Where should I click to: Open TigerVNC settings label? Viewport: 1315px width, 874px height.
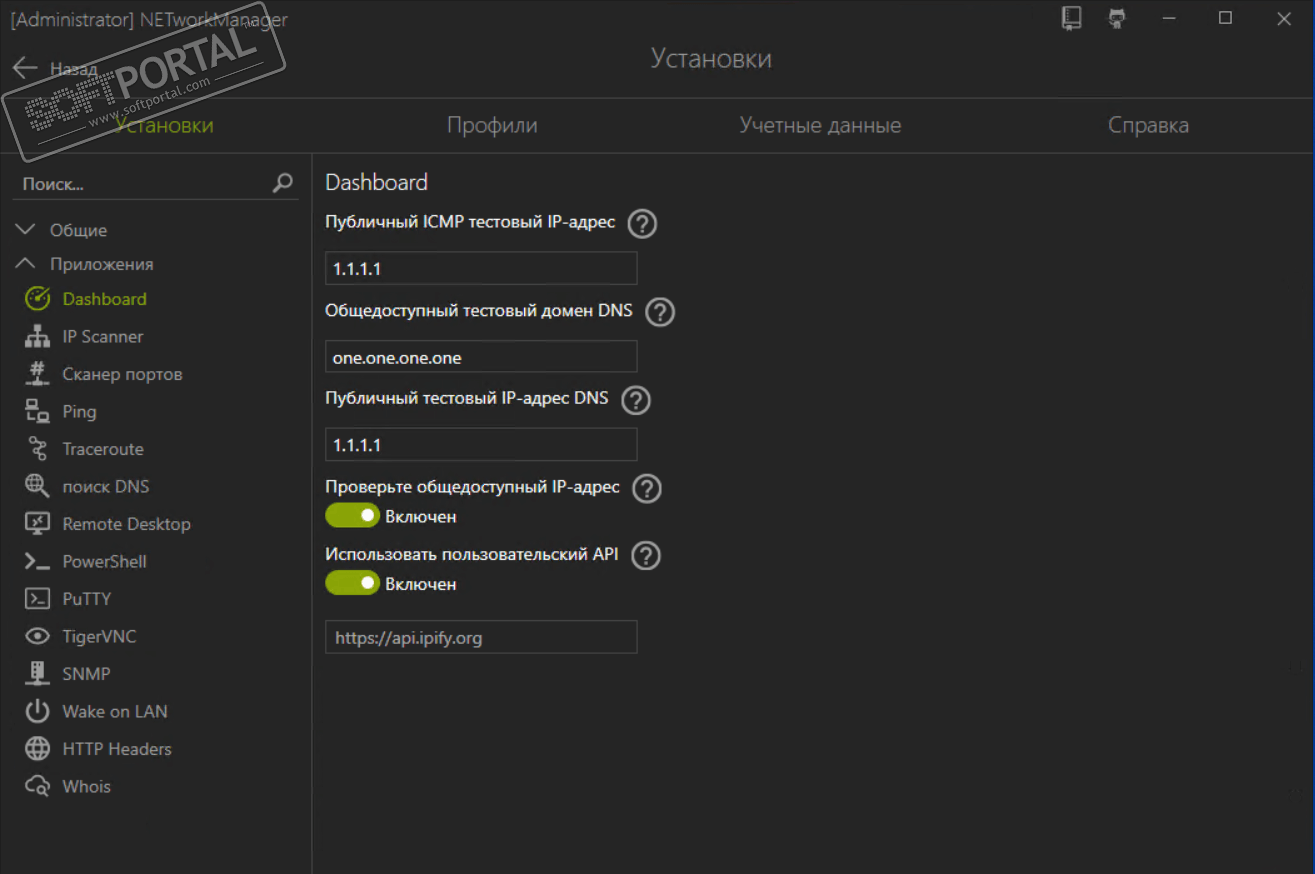(99, 636)
